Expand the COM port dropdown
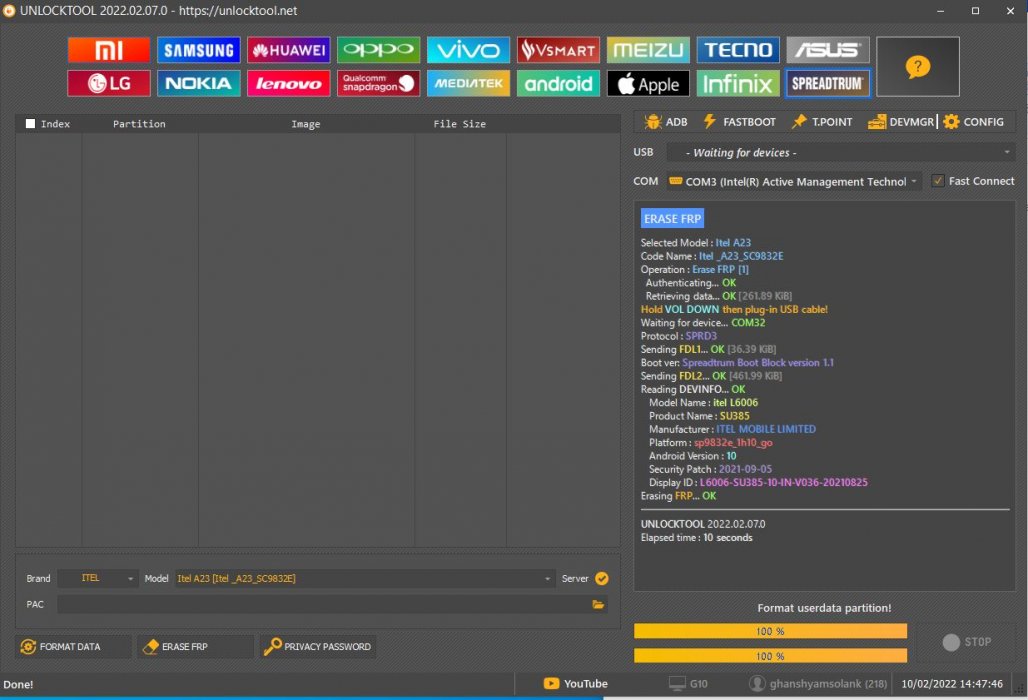Image resolution: width=1028 pixels, height=700 pixels. click(x=794, y=182)
